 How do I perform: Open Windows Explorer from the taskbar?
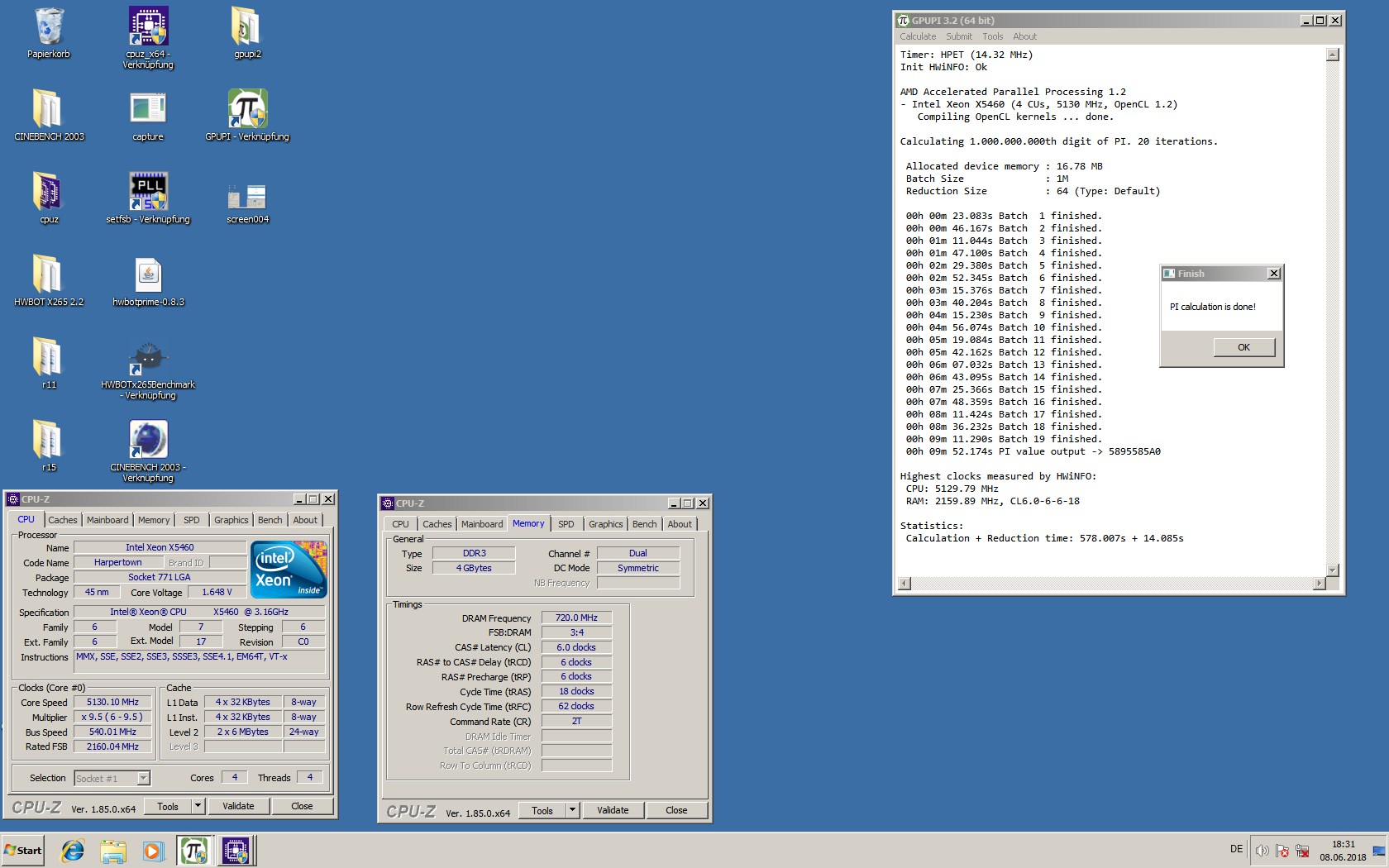113,851
